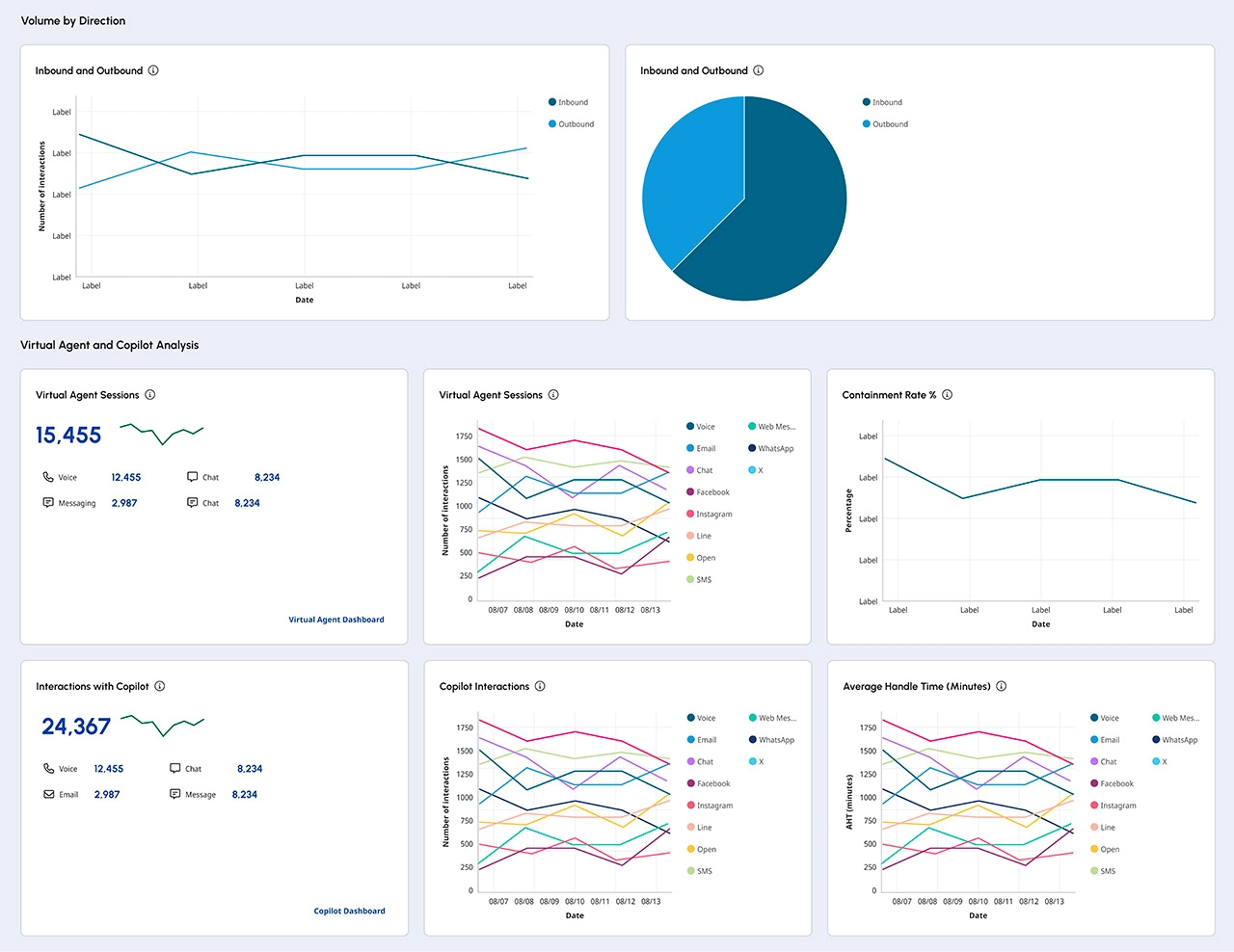Screen dimensions: 1234x952
Task: Click info icon on Inbound and Outbound pie card
Action: [758, 71]
